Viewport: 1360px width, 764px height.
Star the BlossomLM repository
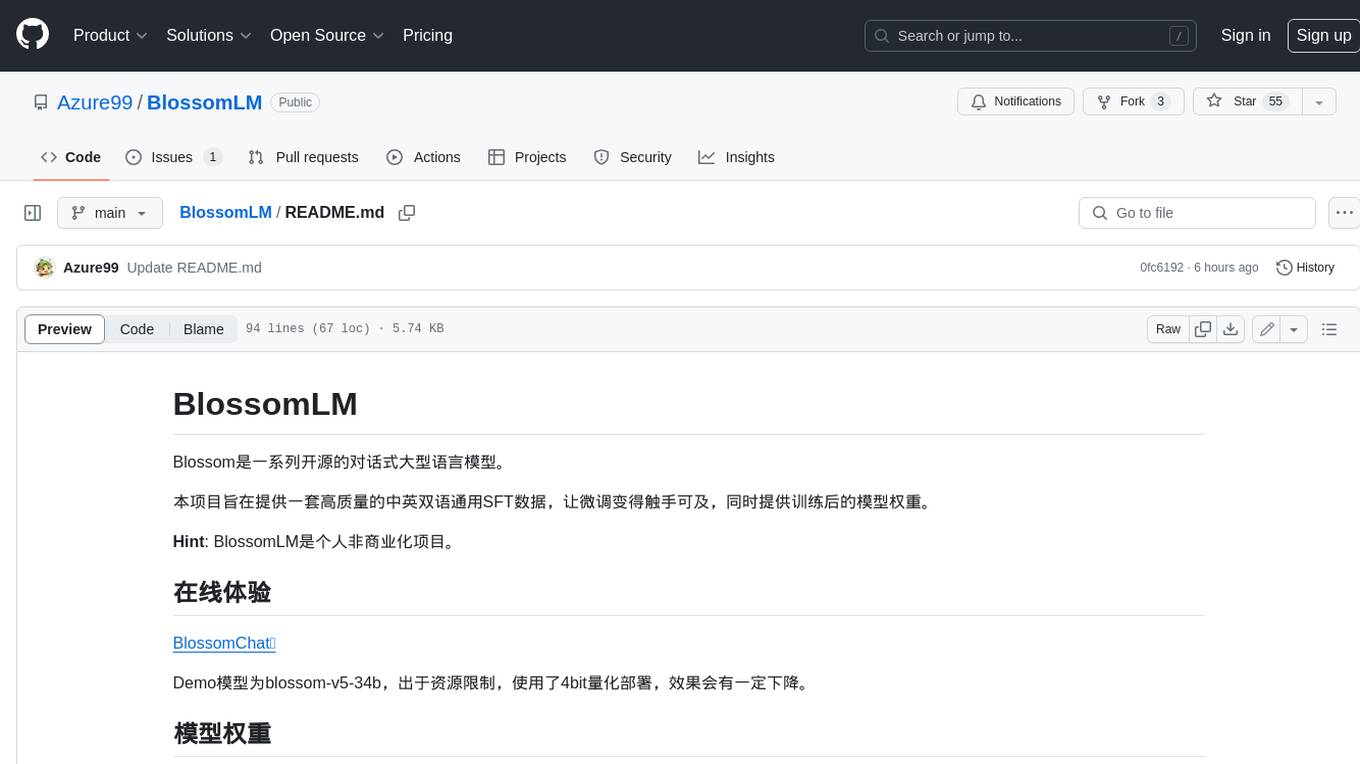tap(1247, 102)
